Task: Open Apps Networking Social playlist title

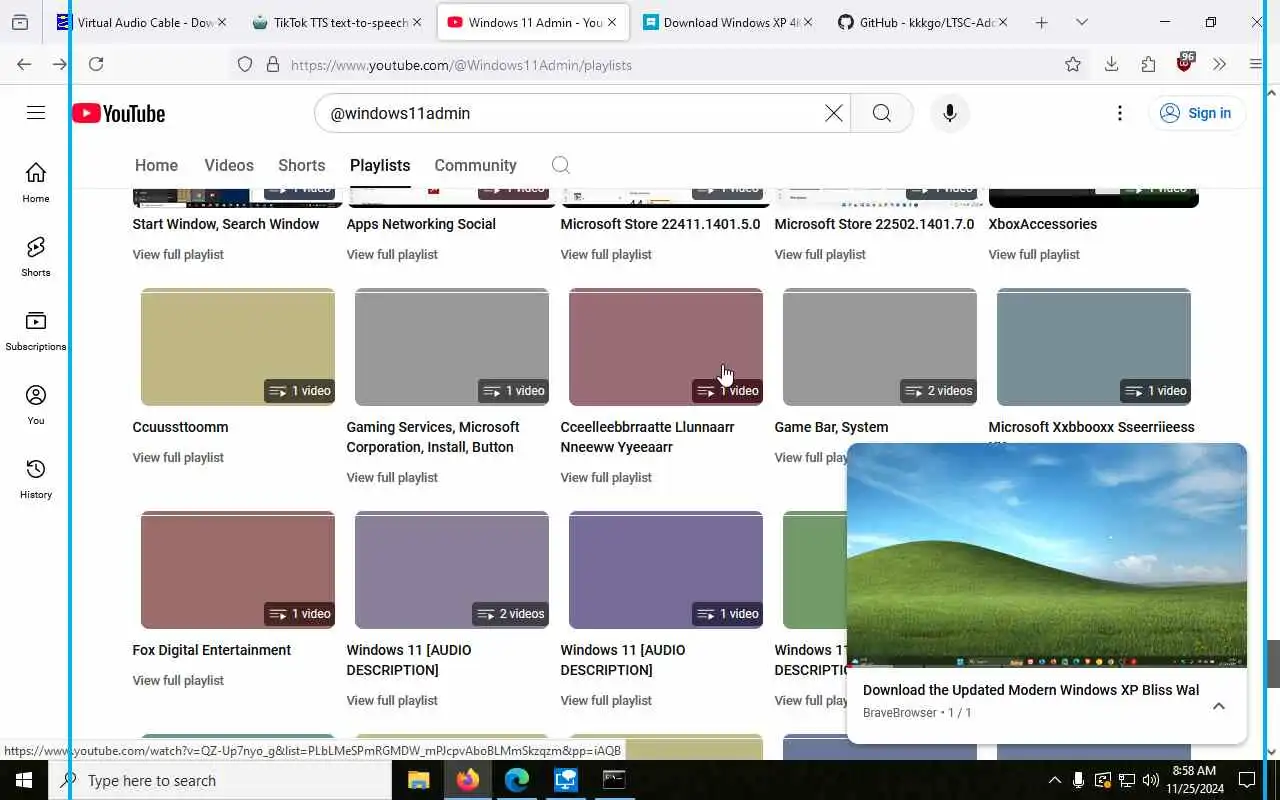Action: pos(421,224)
